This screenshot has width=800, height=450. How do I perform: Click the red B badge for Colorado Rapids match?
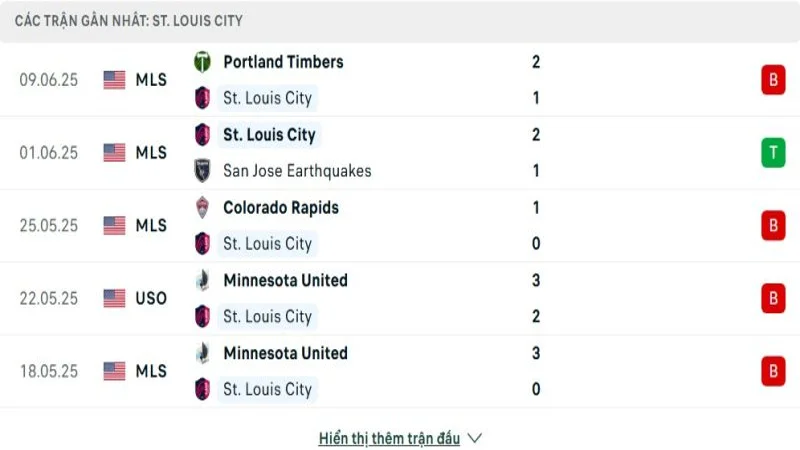772,226
